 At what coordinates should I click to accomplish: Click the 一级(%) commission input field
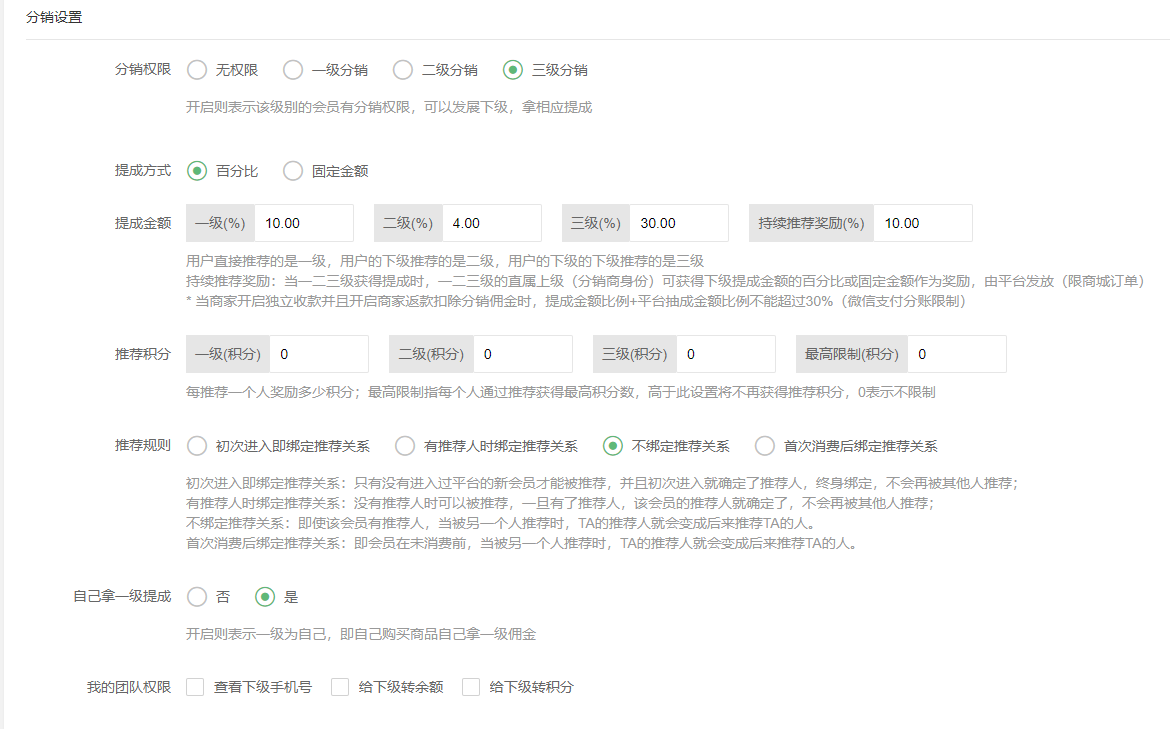click(303, 223)
